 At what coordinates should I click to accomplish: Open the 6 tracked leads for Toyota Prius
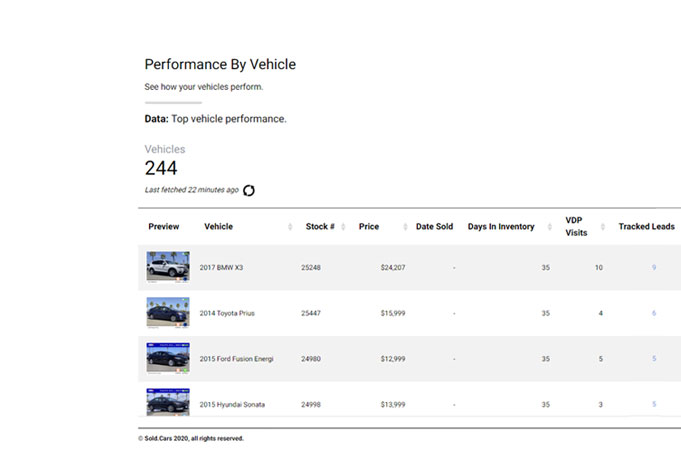[654, 313]
